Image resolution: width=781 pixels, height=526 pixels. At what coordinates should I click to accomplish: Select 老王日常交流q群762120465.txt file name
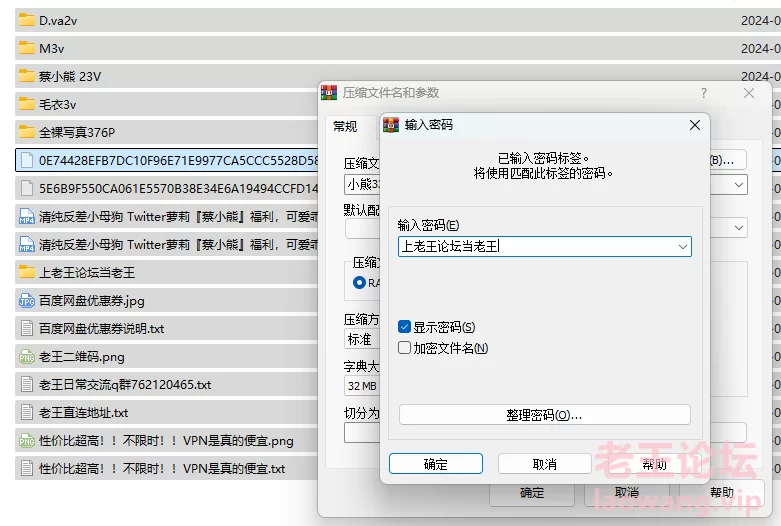coord(125,385)
